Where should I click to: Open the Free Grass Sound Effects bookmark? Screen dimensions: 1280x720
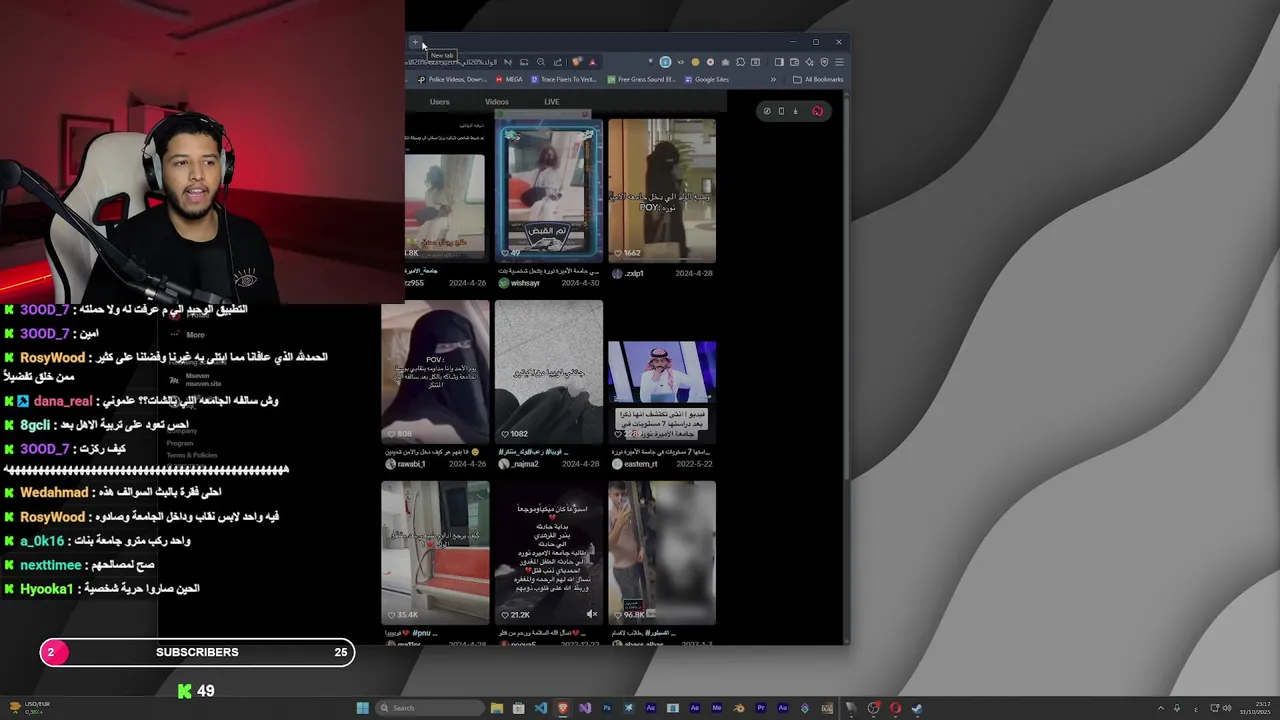click(x=641, y=80)
